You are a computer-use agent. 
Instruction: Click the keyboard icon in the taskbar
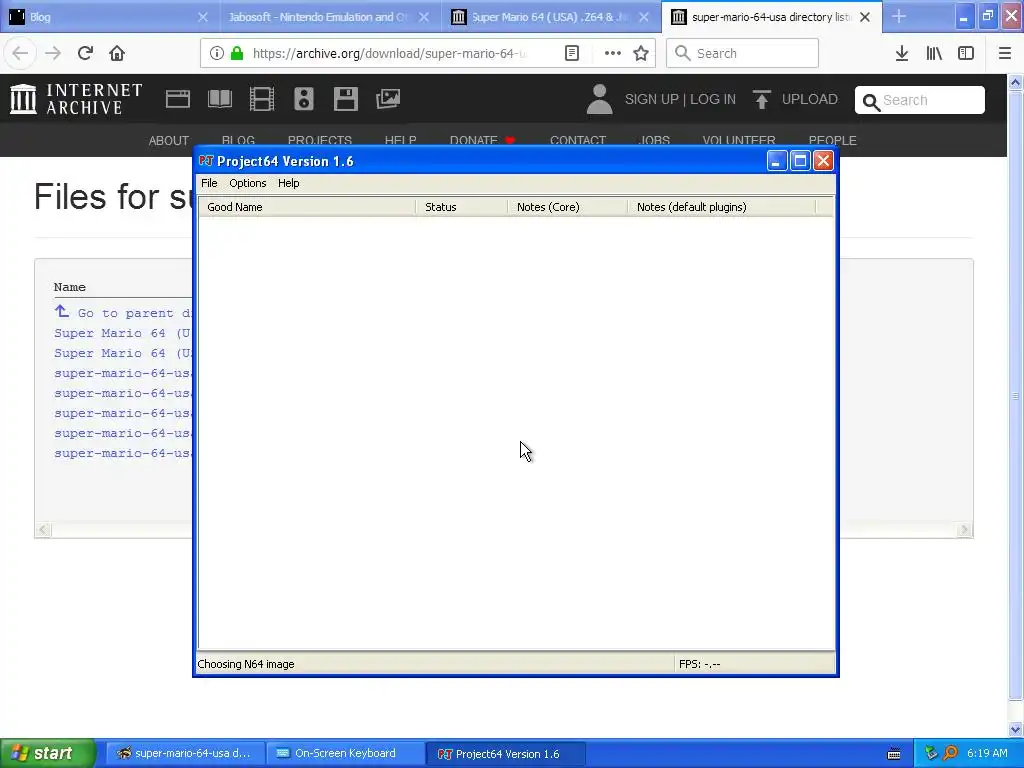[x=894, y=754]
